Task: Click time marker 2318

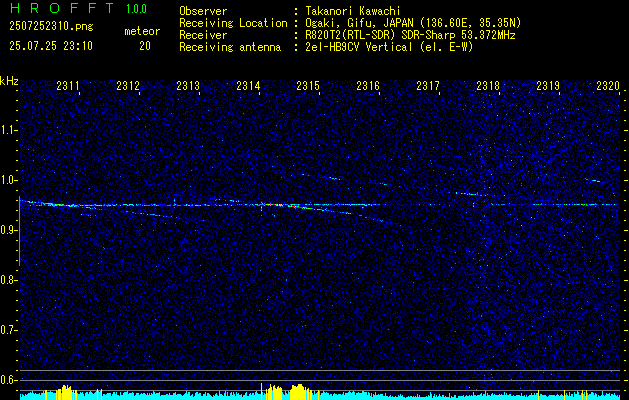Action: (x=488, y=85)
